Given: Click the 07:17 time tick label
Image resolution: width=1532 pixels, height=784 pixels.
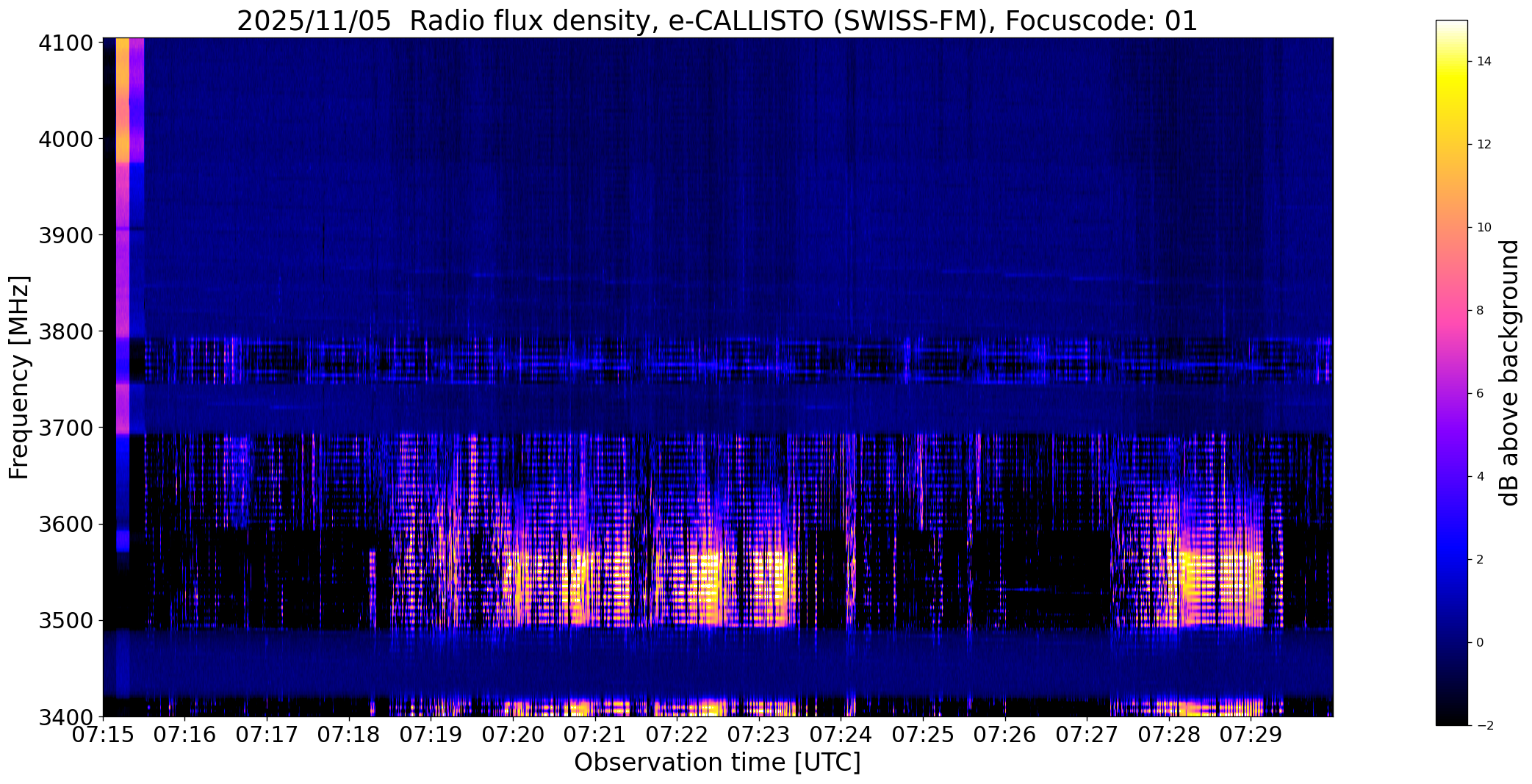Looking at the screenshot, I should pos(267,735).
